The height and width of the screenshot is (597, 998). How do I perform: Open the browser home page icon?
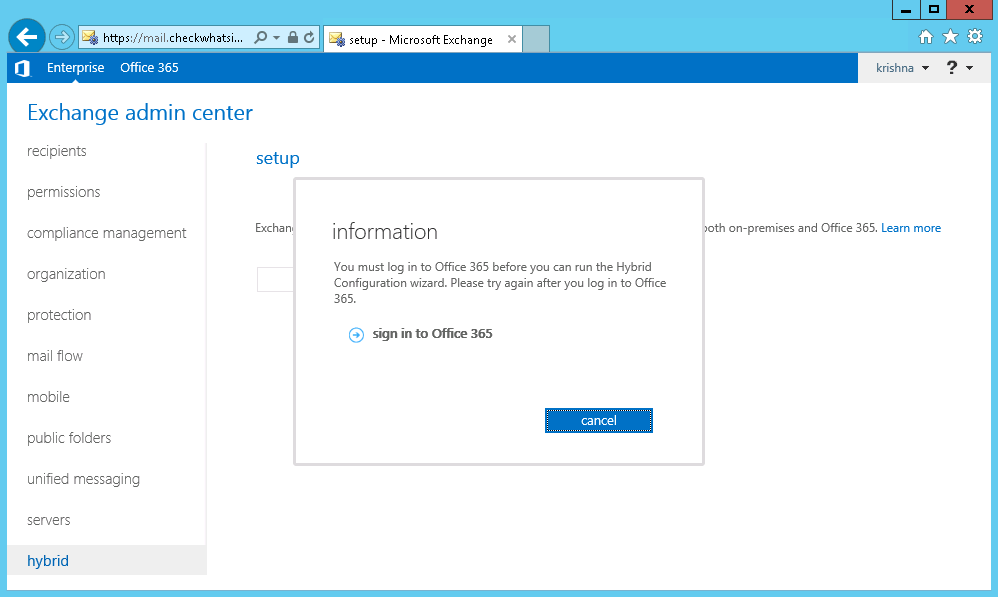pyautogui.click(x=926, y=37)
